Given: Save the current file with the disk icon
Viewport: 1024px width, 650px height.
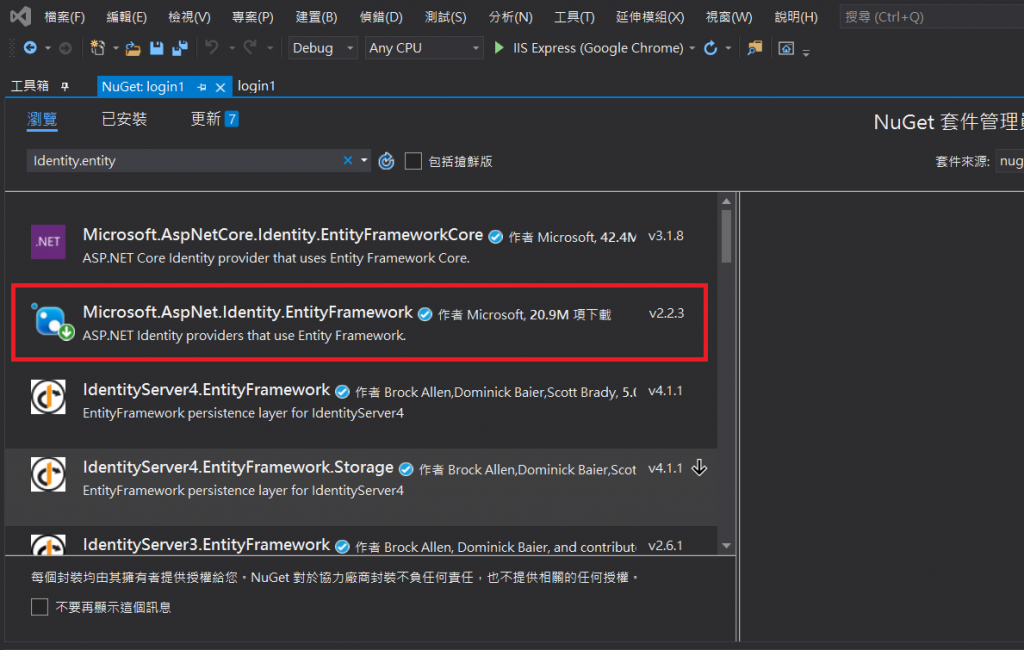Looking at the screenshot, I should click(157, 48).
